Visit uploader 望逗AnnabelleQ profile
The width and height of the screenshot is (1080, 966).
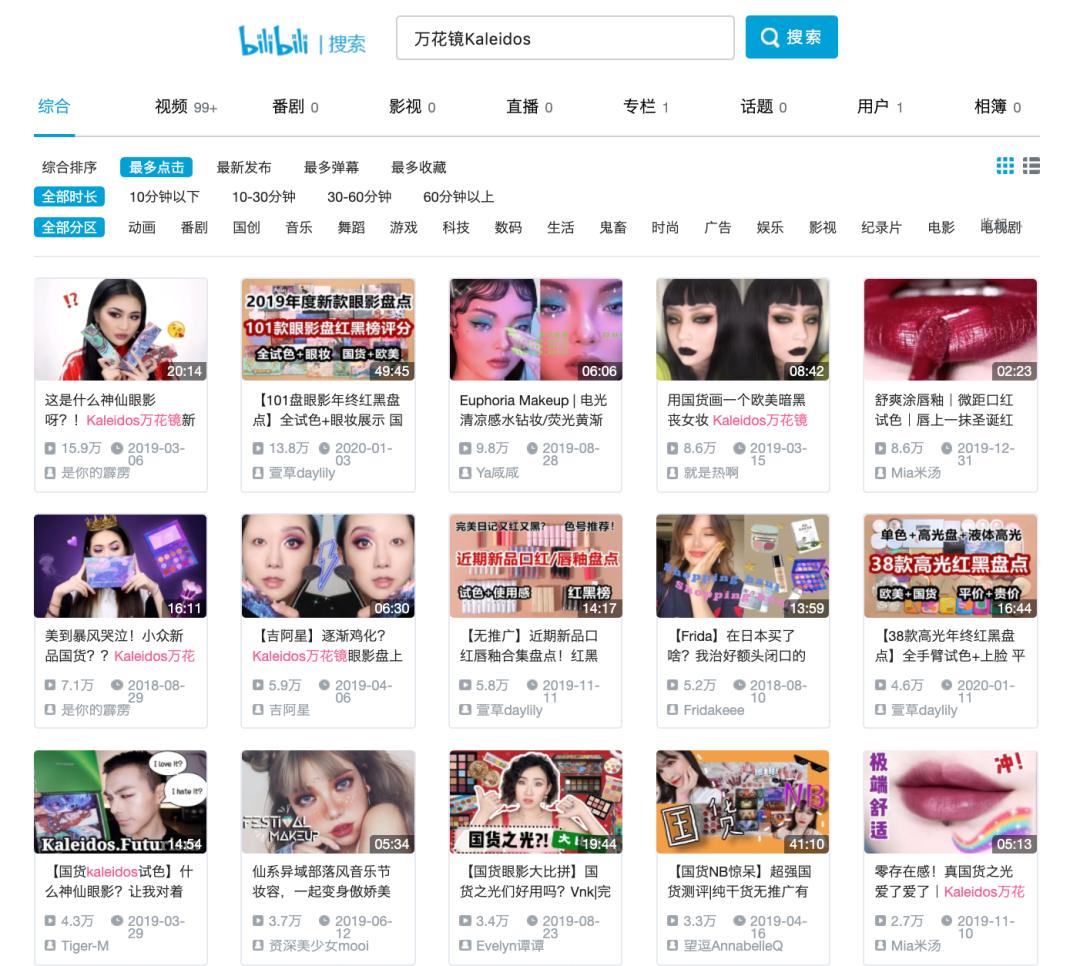pyautogui.click(x=733, y=945)
